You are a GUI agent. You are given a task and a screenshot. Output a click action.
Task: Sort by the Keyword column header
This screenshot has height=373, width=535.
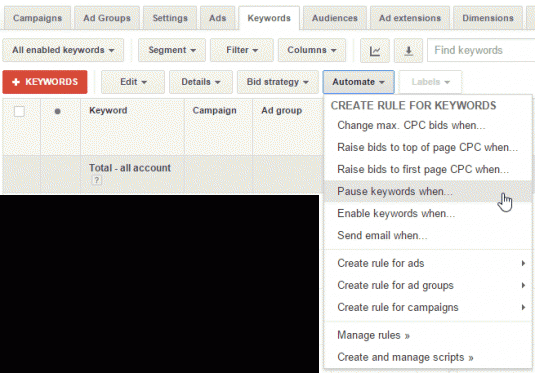click(x=108, y=111)
